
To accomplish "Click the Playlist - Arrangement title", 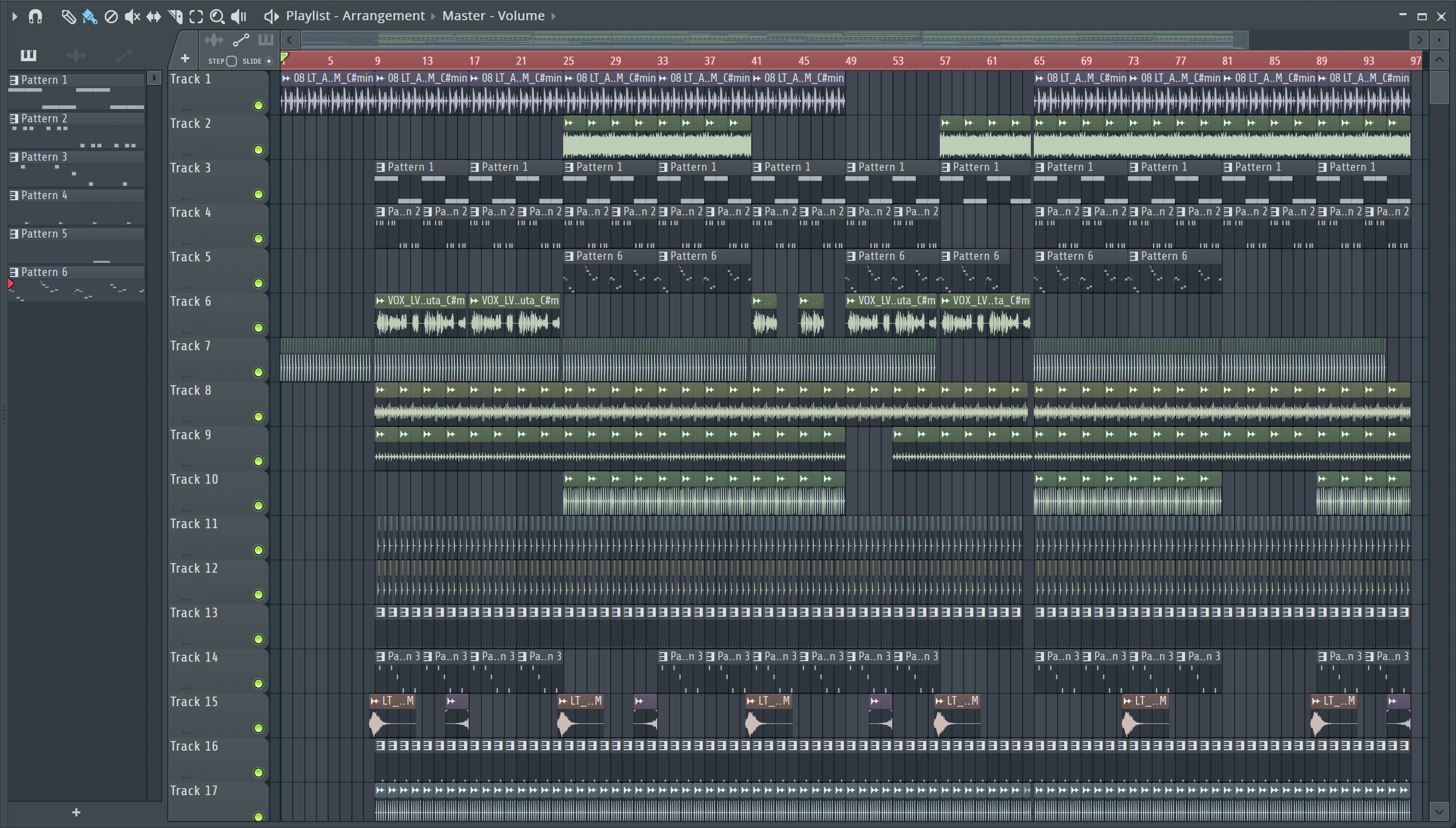I will coord(355,16).
